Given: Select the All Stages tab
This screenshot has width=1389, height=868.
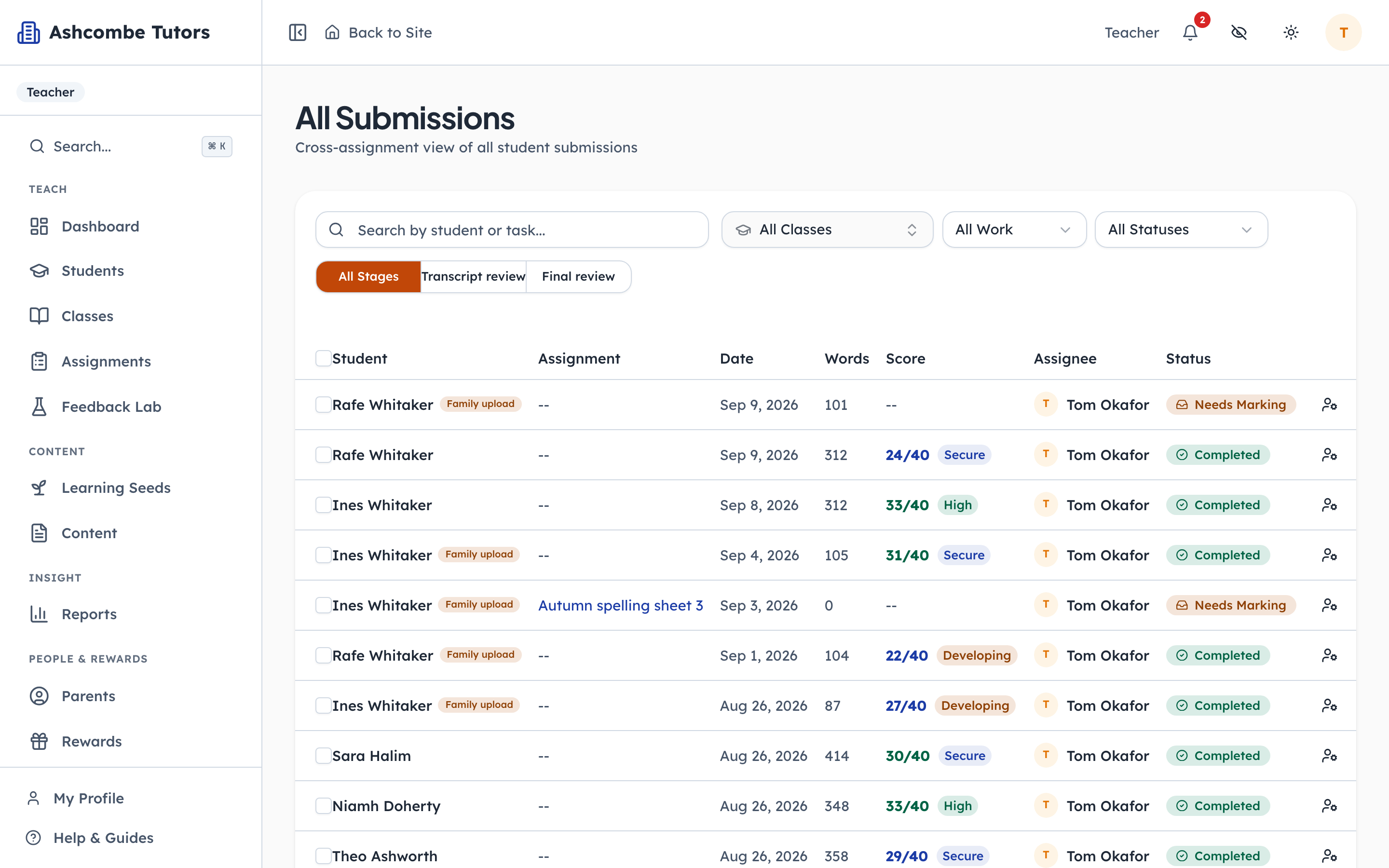Looking at the screenshot, I should (x=368, y=277).
